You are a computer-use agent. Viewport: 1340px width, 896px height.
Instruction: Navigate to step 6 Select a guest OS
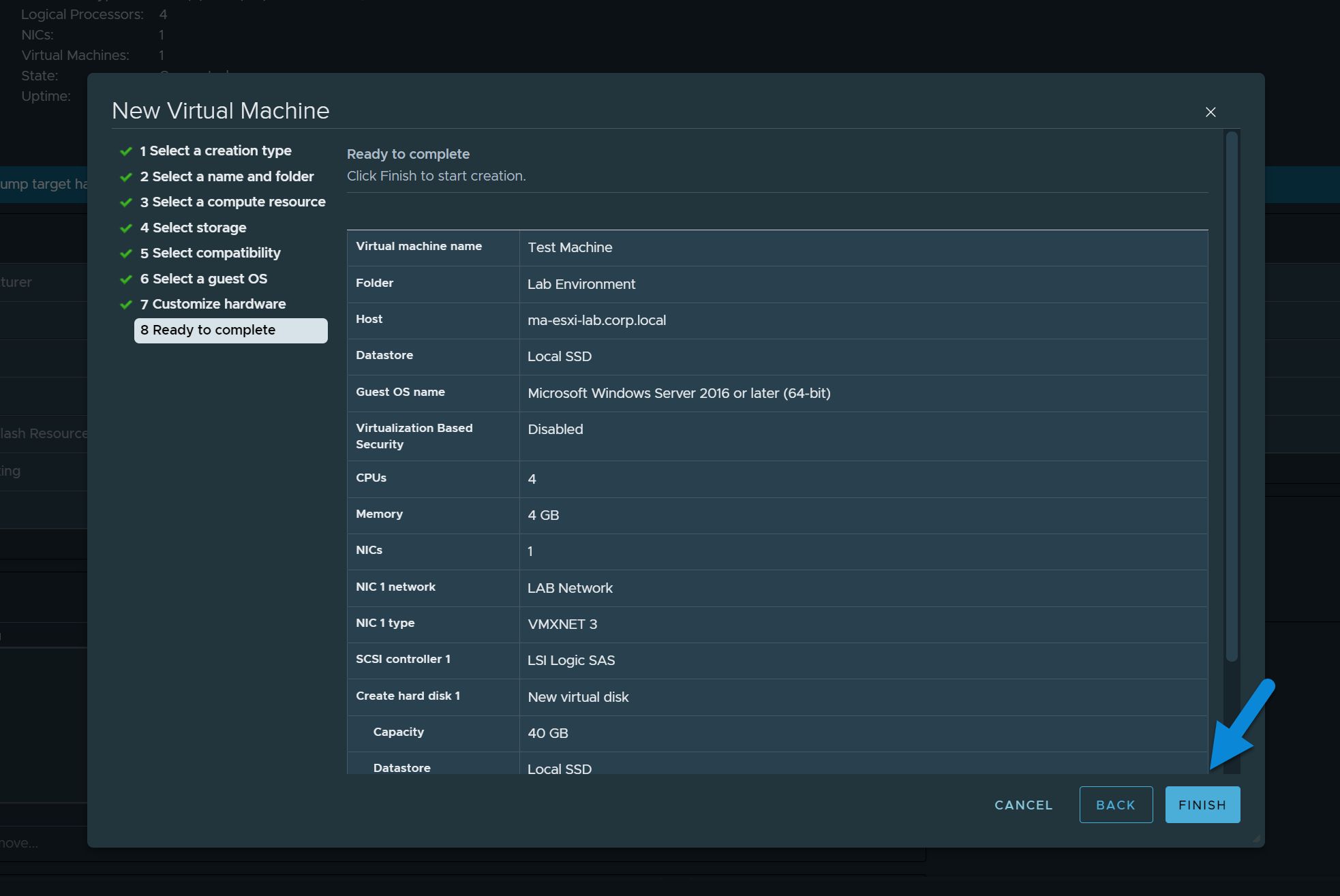(203, 279)
